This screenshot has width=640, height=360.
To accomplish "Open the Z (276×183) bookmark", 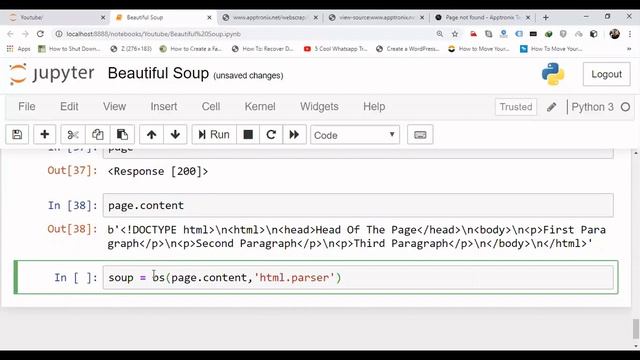I will coord(131,49).
